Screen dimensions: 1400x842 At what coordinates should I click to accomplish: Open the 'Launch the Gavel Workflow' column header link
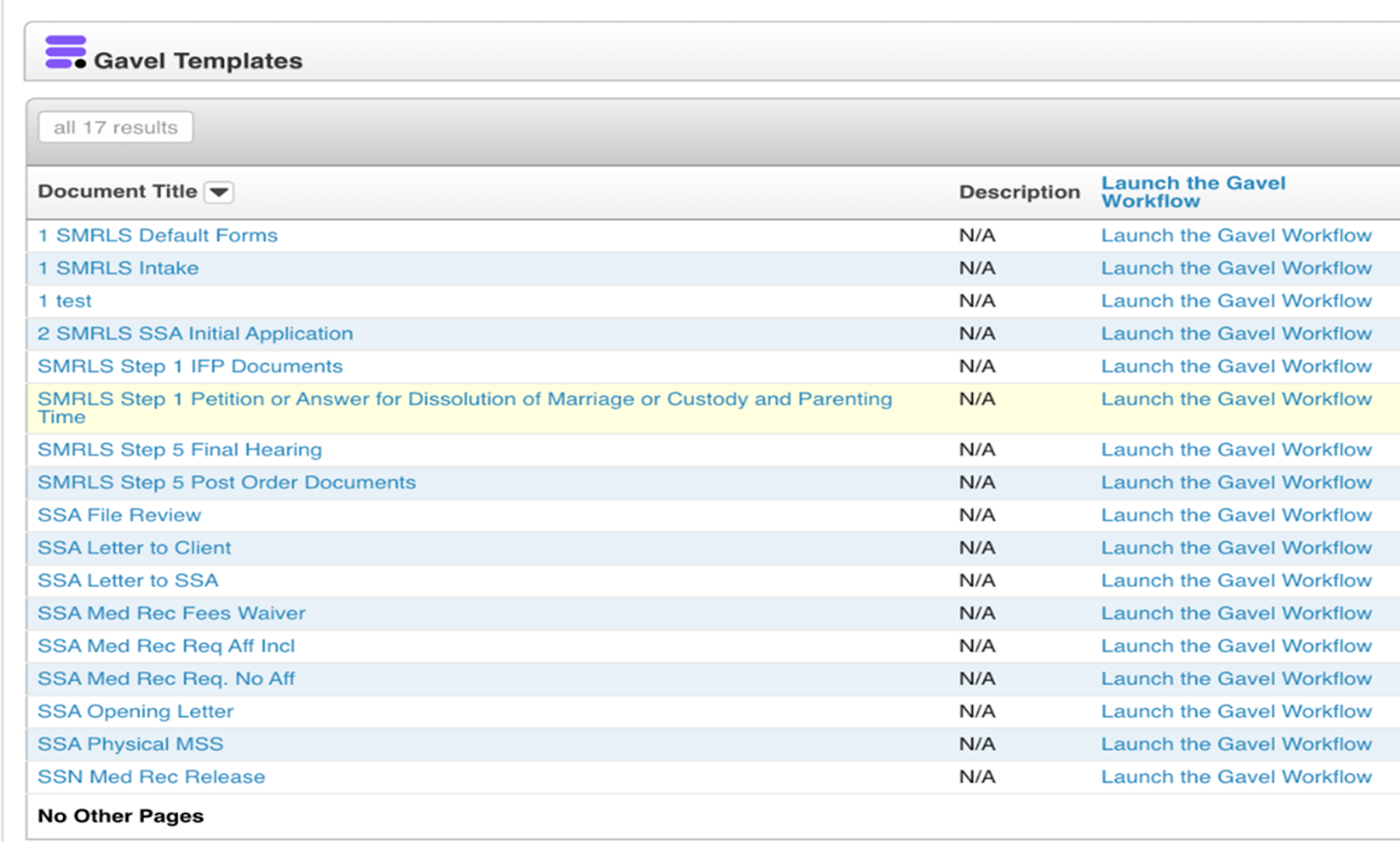click(1193, 192)
